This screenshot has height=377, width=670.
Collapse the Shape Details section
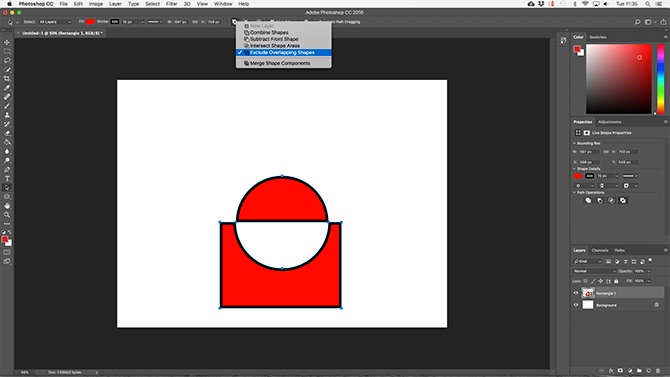coord(574,169)
